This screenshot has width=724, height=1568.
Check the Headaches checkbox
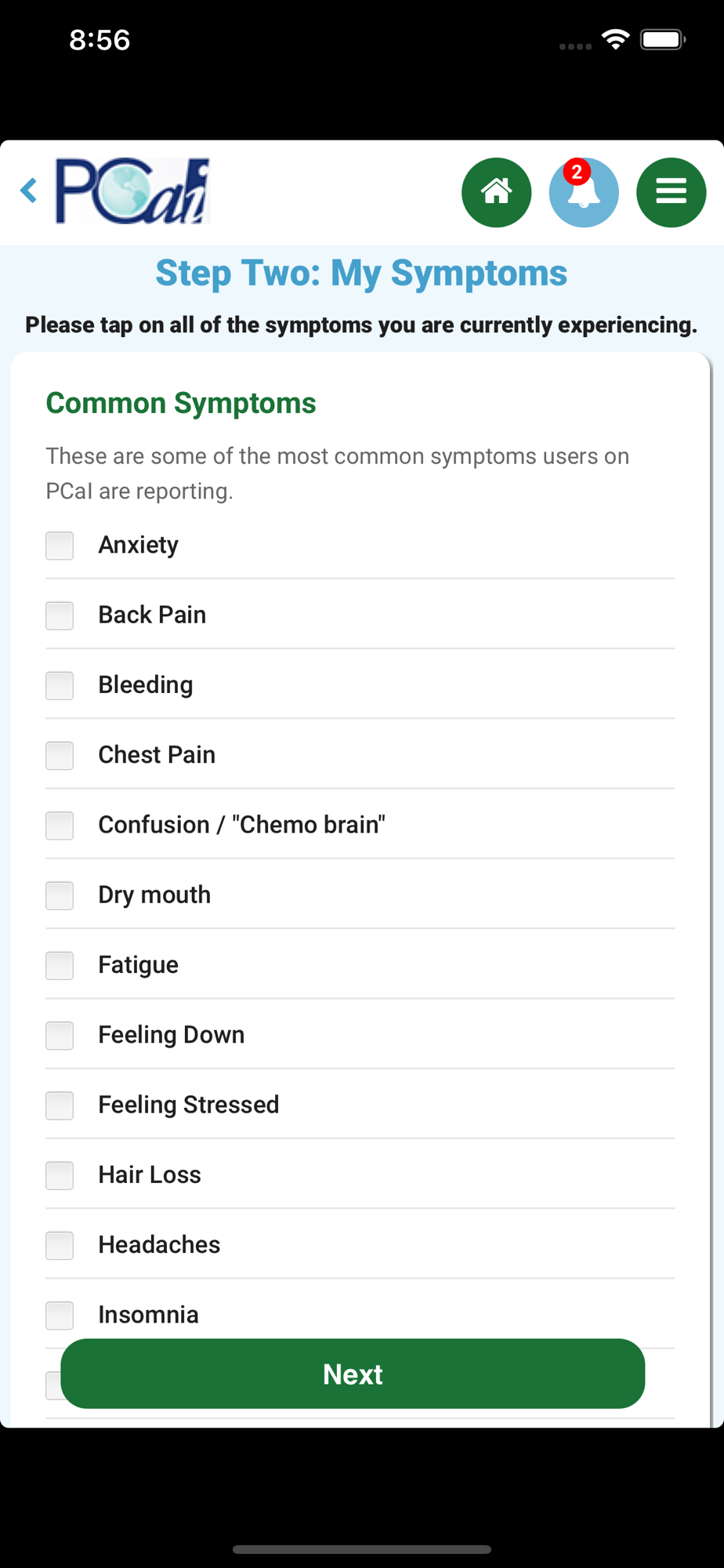pyautogui.click(x=60, y=1245)
